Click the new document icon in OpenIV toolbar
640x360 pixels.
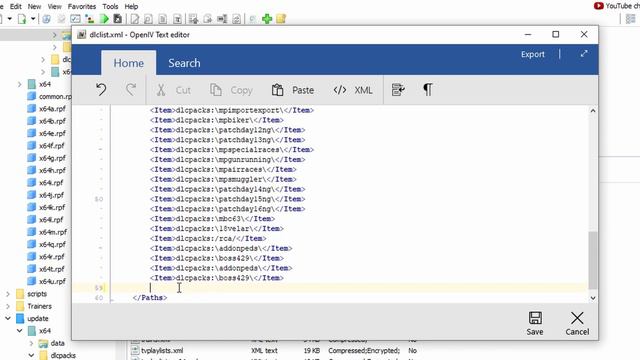pyautogui.click(x=22, y=19)
